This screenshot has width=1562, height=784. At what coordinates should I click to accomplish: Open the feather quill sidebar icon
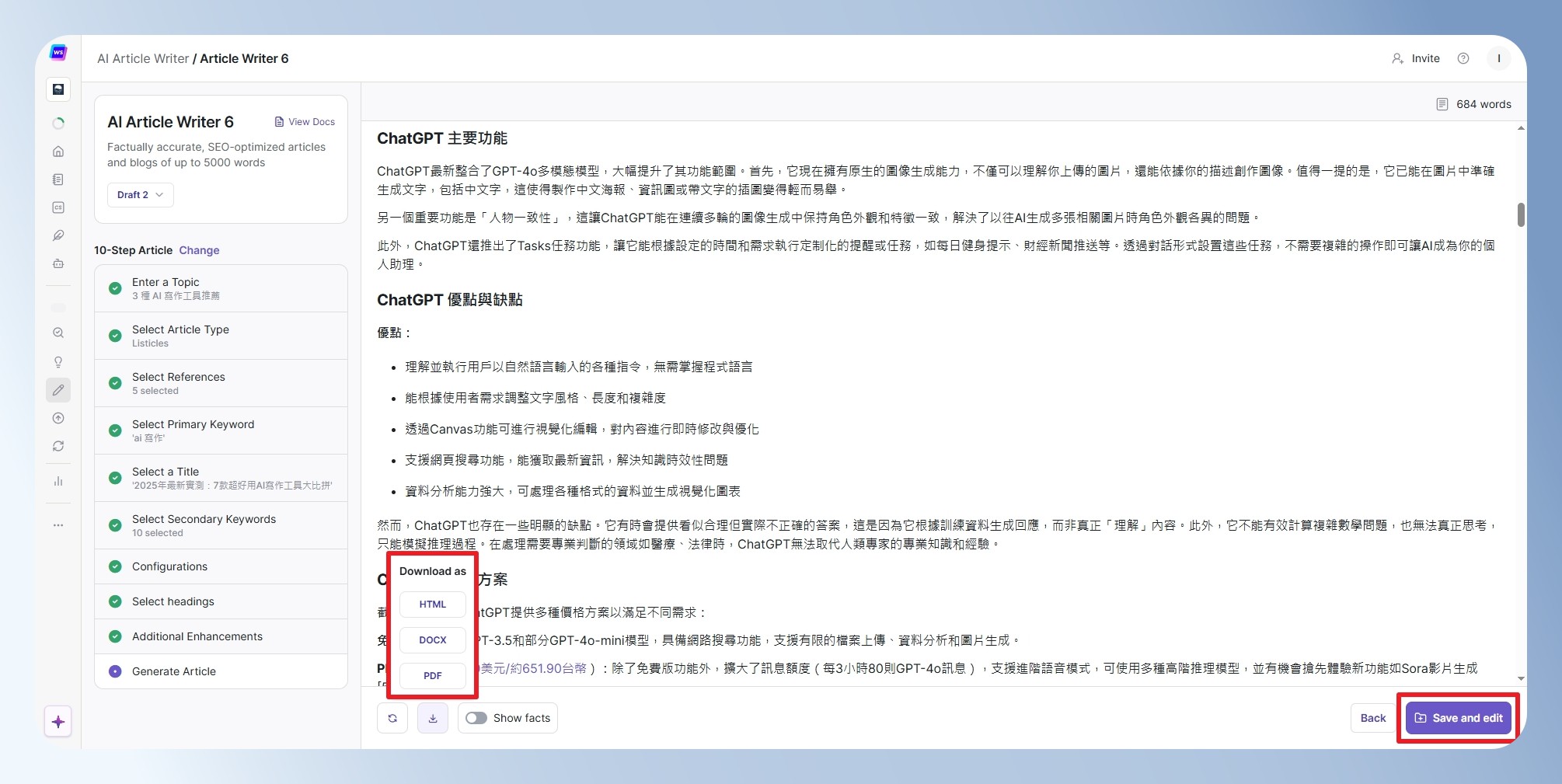[58, 235]
